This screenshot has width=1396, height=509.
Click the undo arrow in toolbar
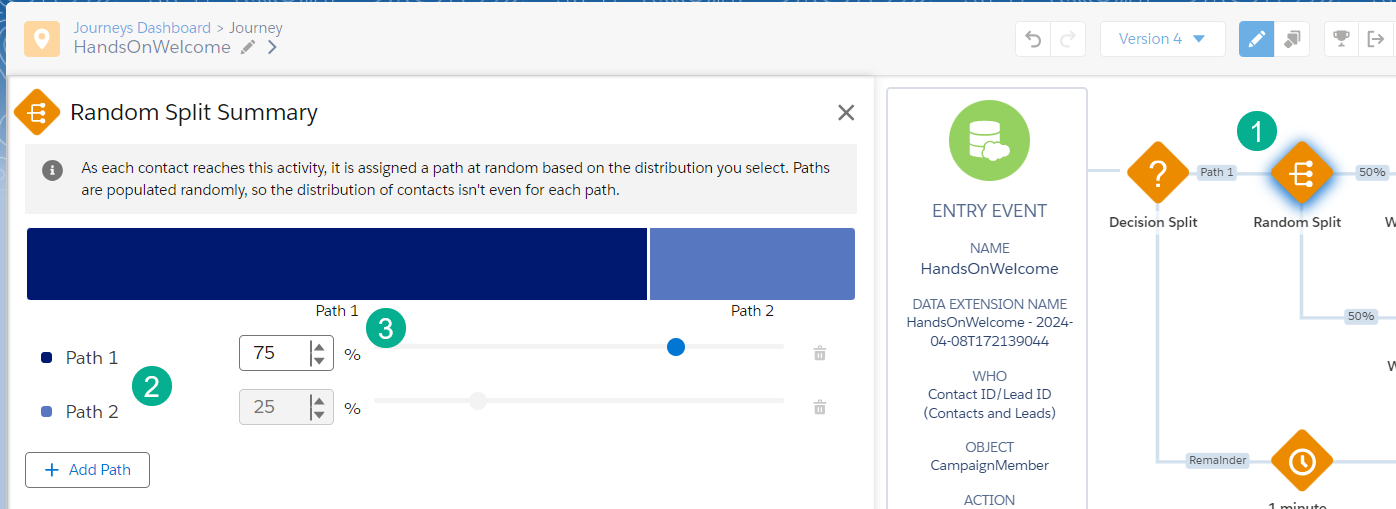click(1034, 39)
